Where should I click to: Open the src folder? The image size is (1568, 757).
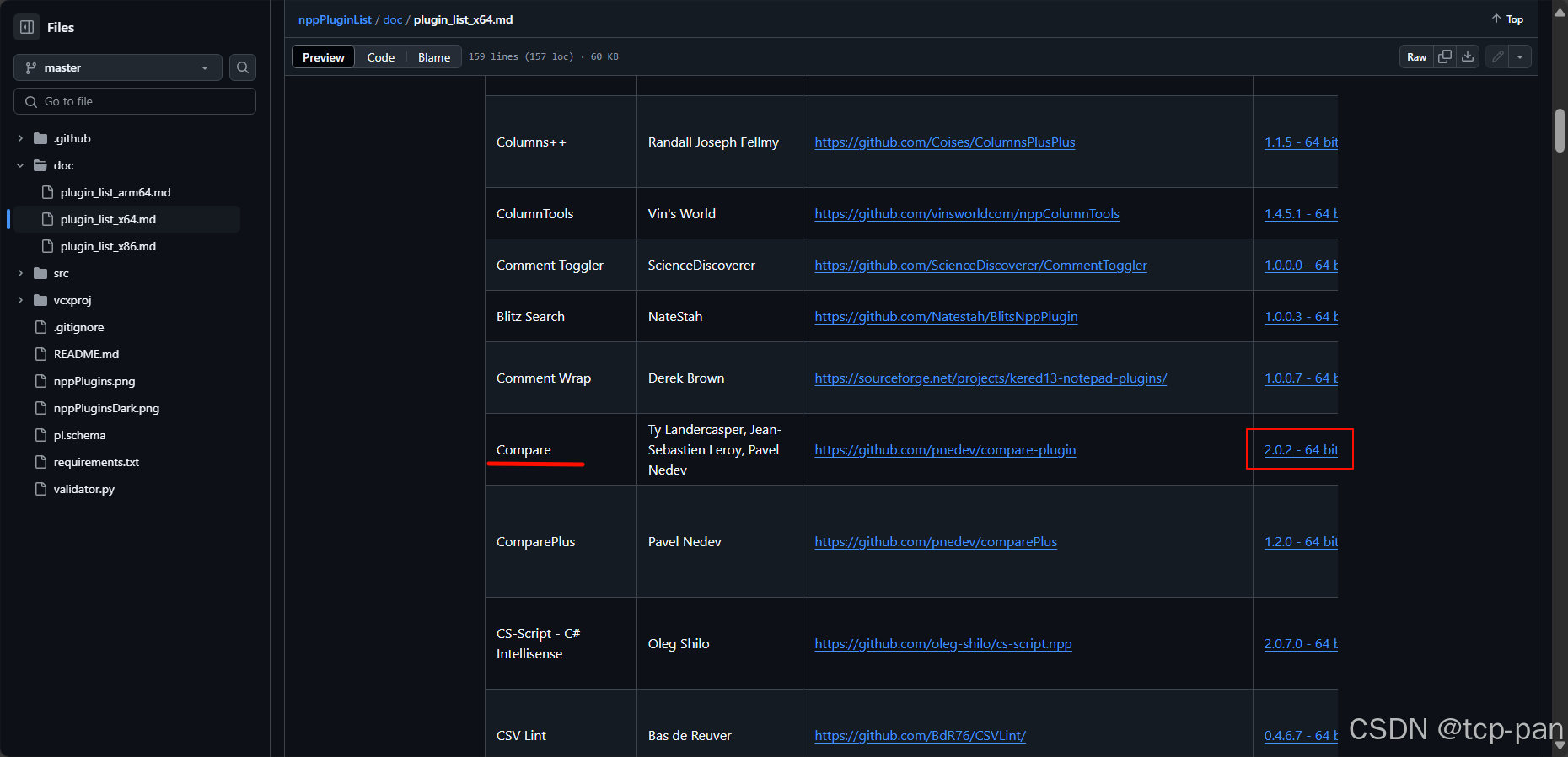[61, 273]
